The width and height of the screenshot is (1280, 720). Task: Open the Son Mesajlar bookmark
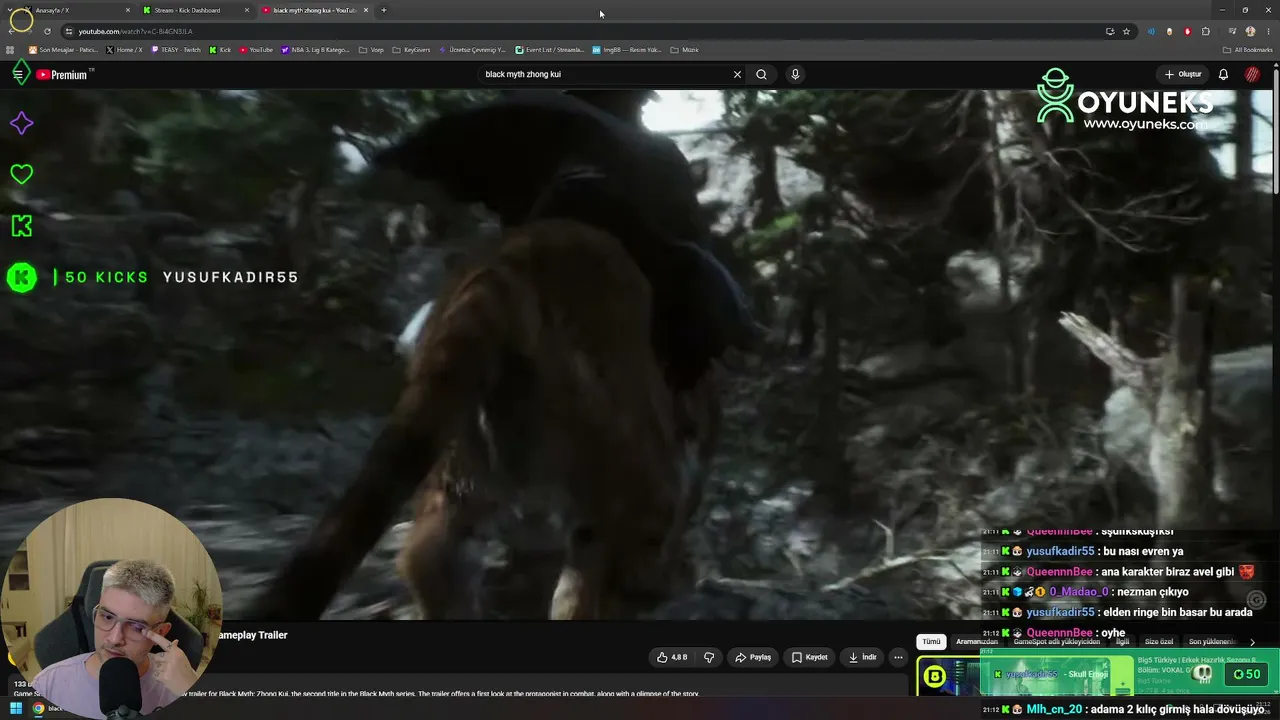pos(63,50)
